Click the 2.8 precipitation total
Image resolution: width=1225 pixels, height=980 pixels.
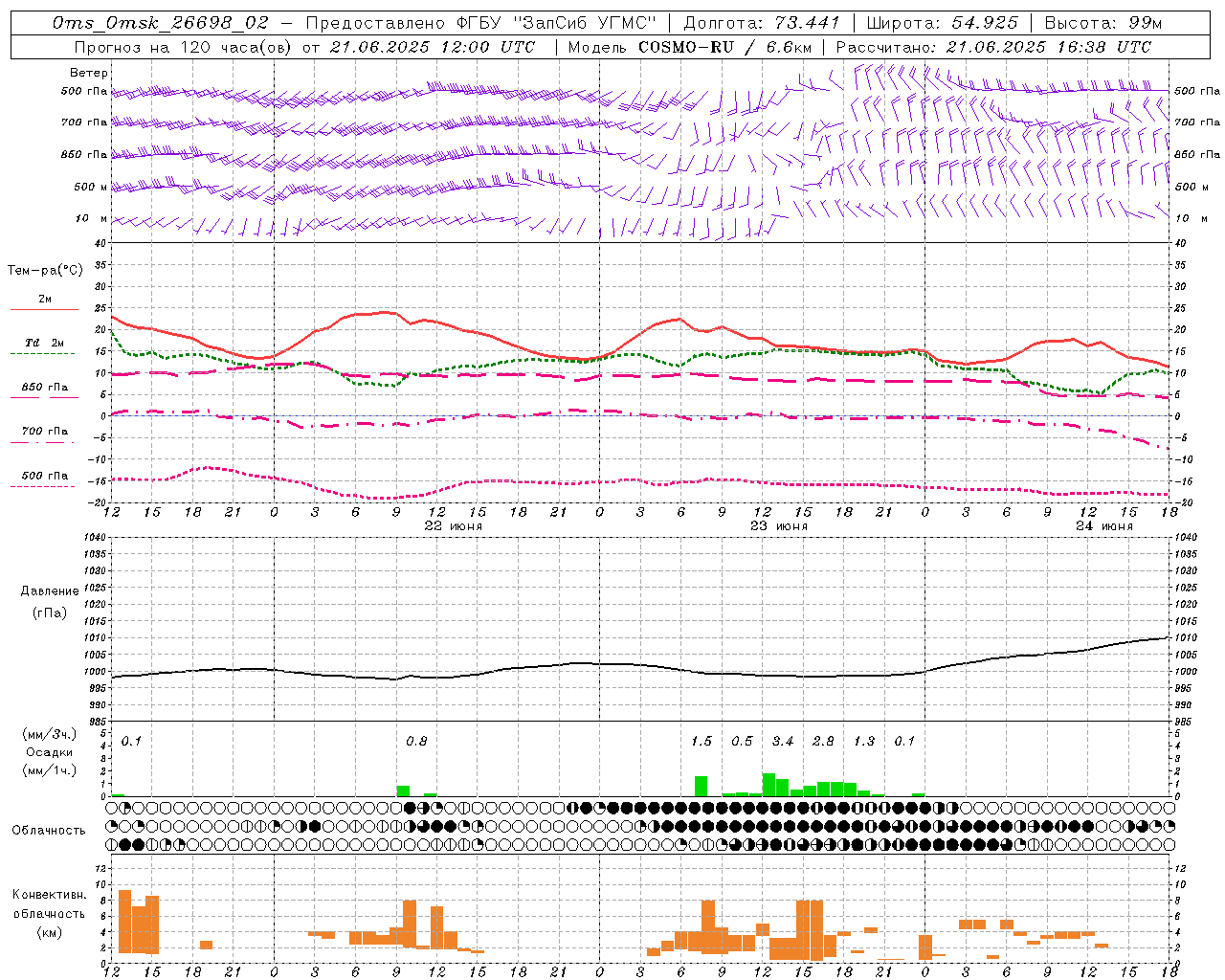point(823,742)
